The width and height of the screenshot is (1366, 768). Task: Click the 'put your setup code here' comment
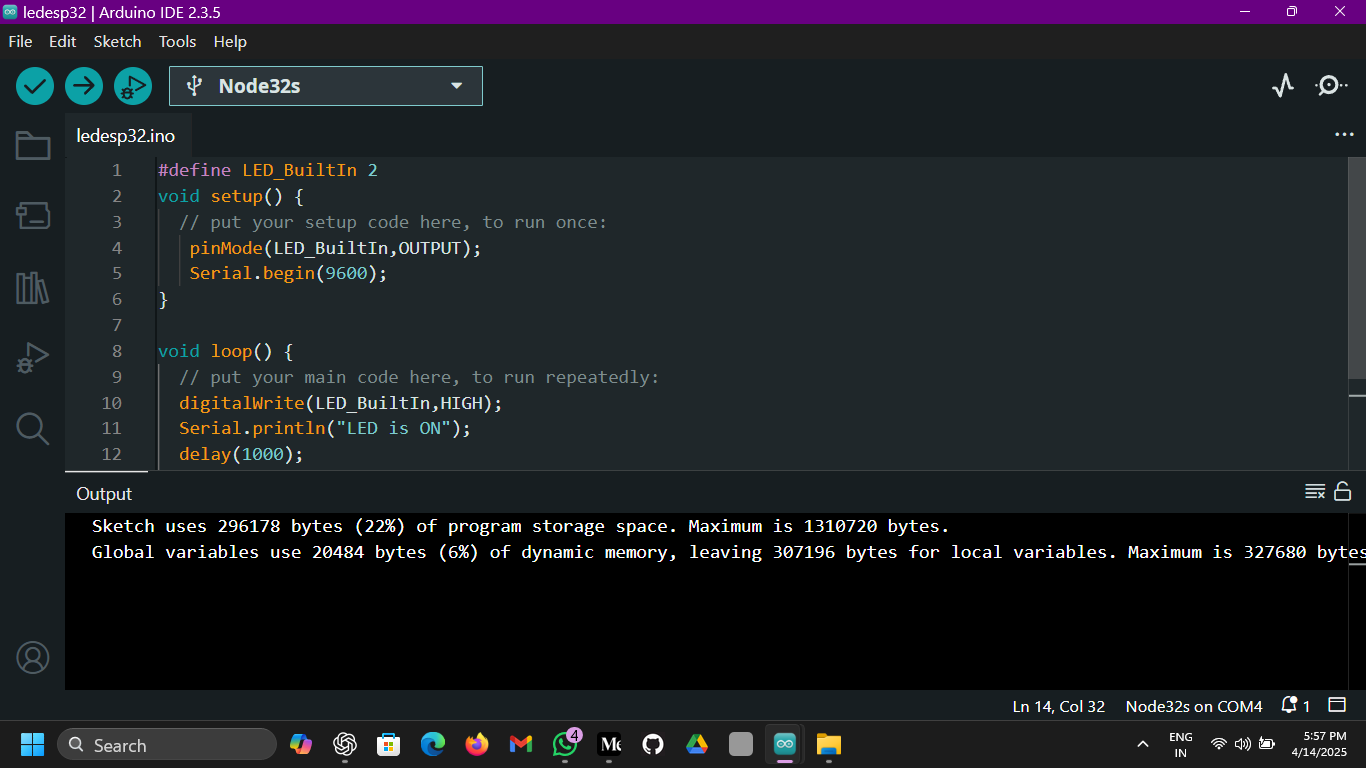click(x=393, y=222)
